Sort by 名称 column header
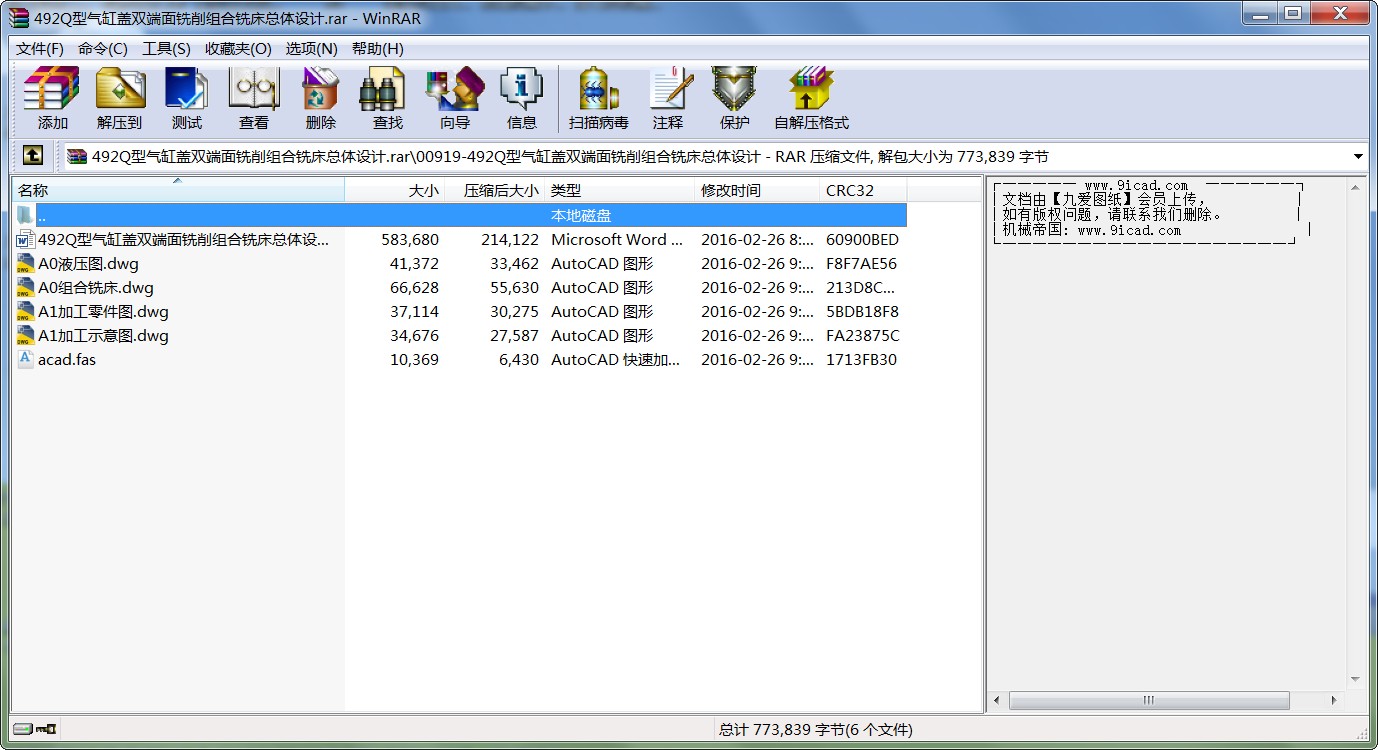1378x750 pixels. [x=178, y=190]
